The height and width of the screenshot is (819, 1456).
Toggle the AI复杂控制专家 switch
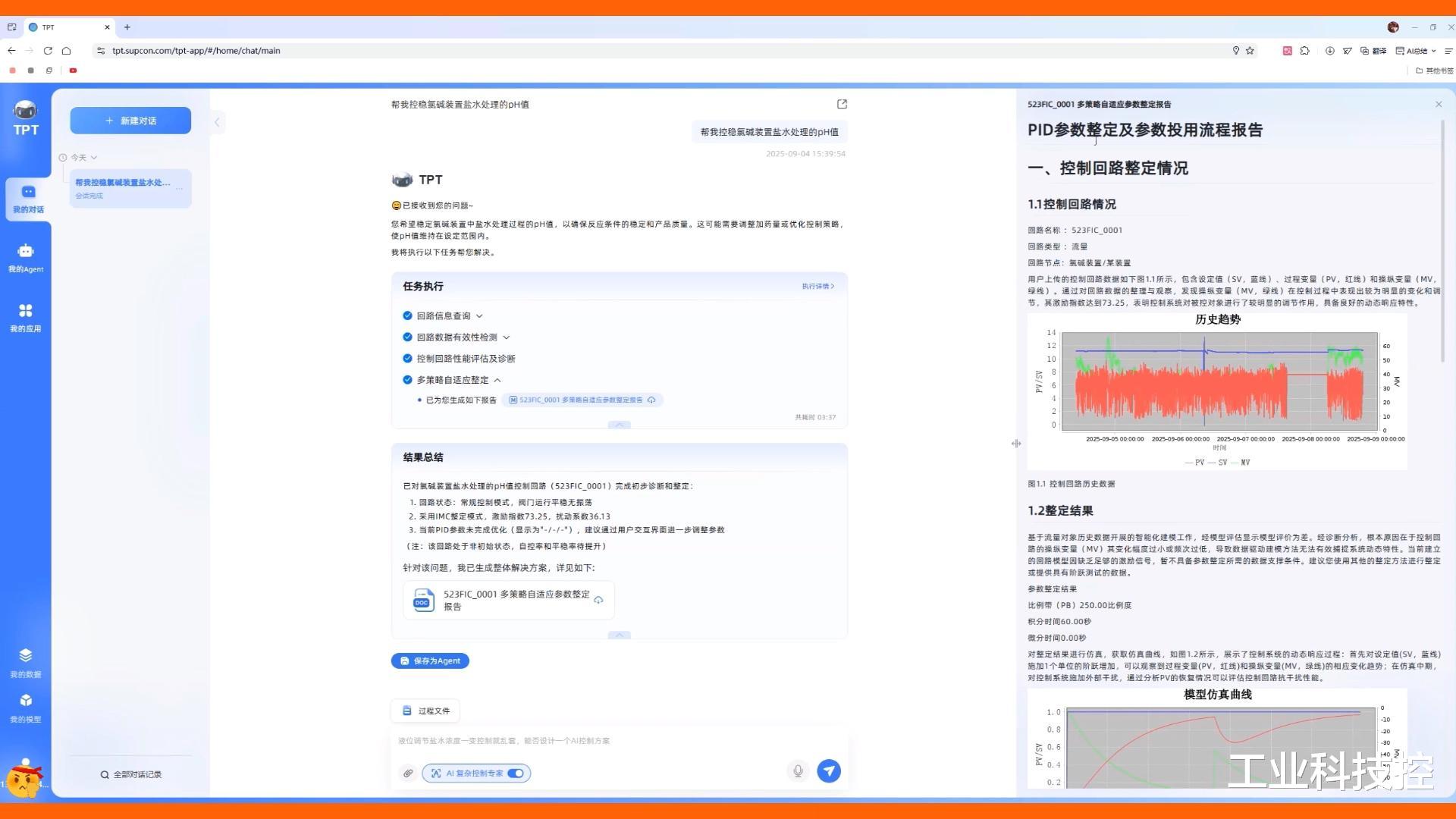pos(516,773)
